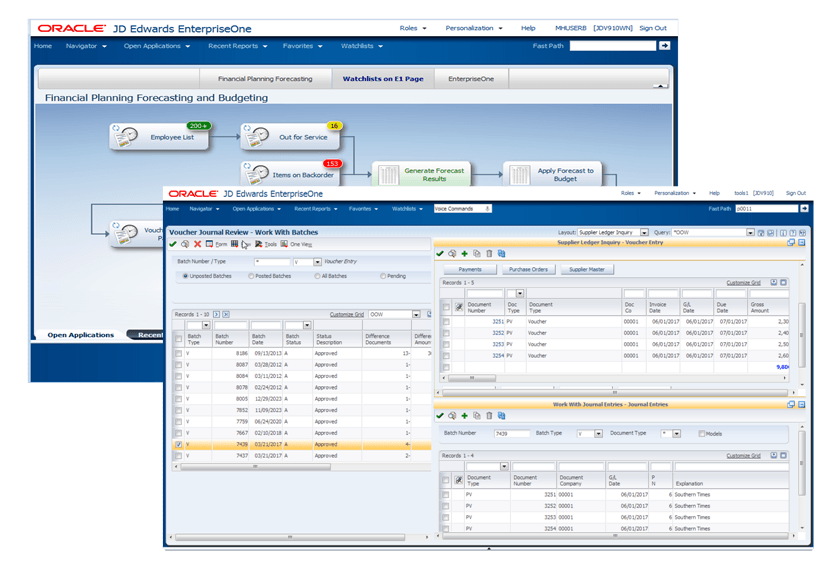Click green checkmark in Journal Entries toolbar

pyautogui.click(x=440, y=416)
